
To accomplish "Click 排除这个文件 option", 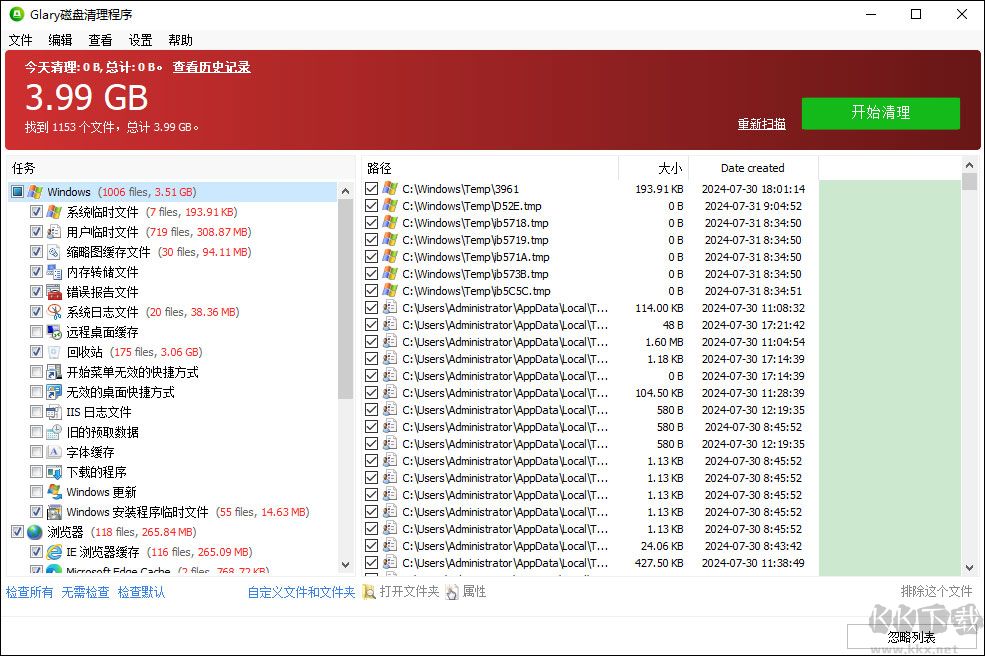I will pos(936,591).
